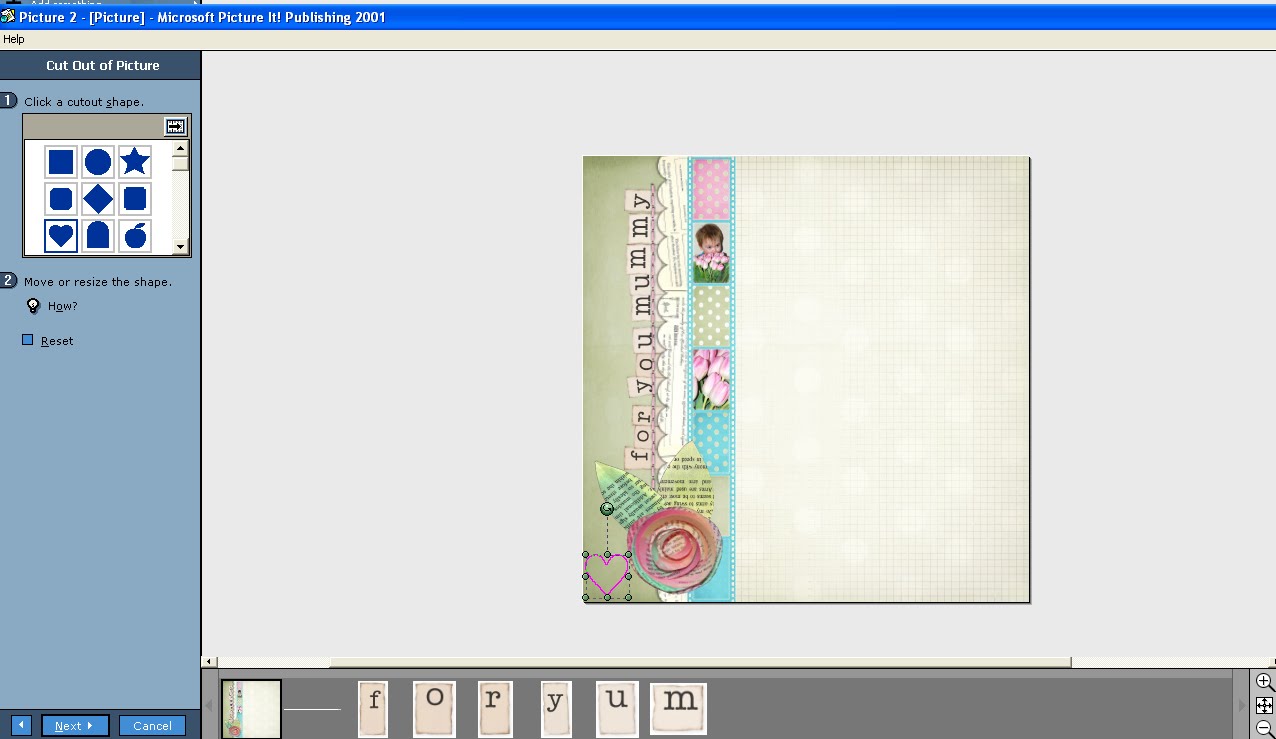Click the pink tulips photo on the strip
The height and width of the screenshot is (739, 1276).
711,378
